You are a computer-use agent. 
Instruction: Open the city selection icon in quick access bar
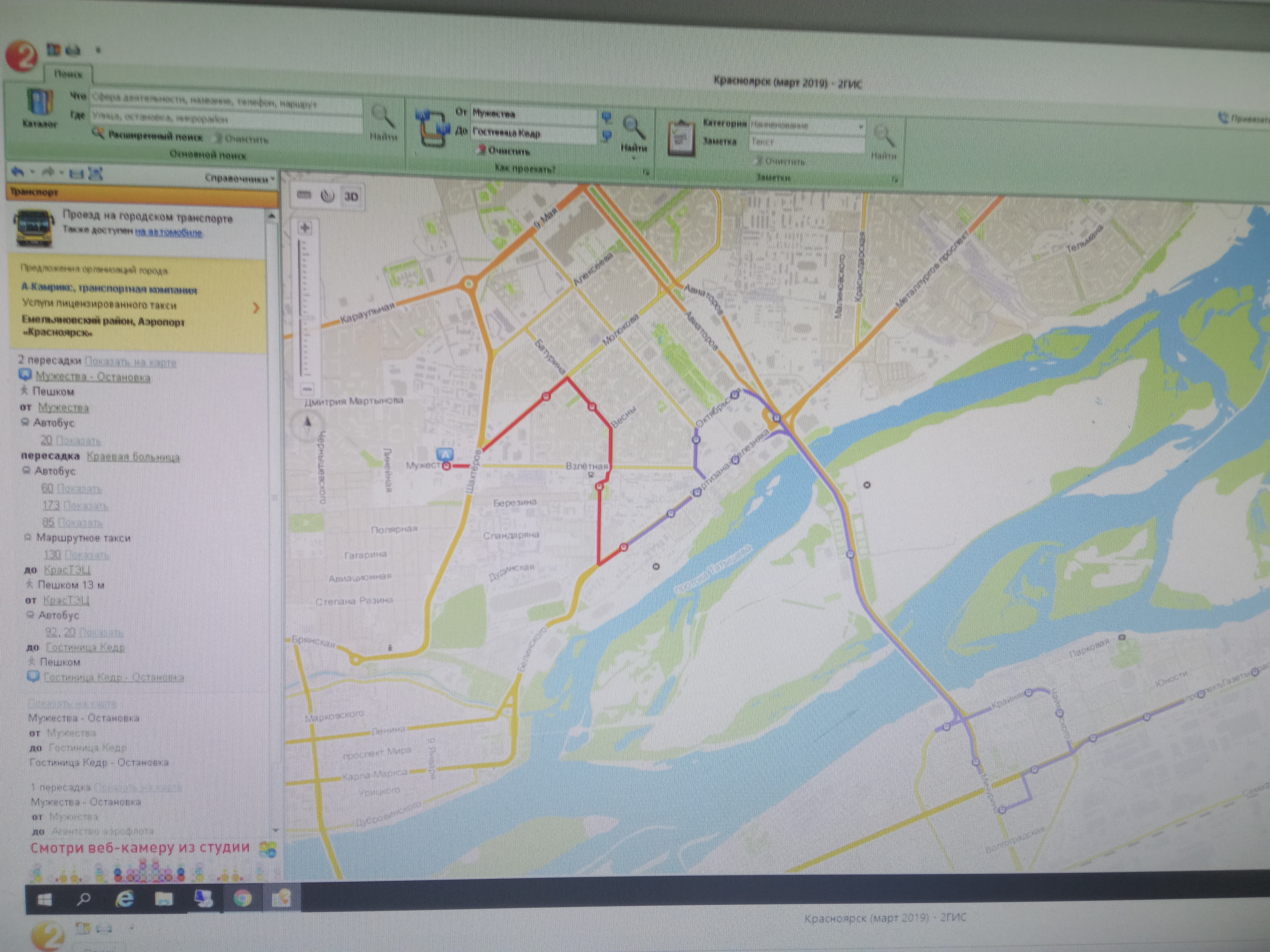54,49
